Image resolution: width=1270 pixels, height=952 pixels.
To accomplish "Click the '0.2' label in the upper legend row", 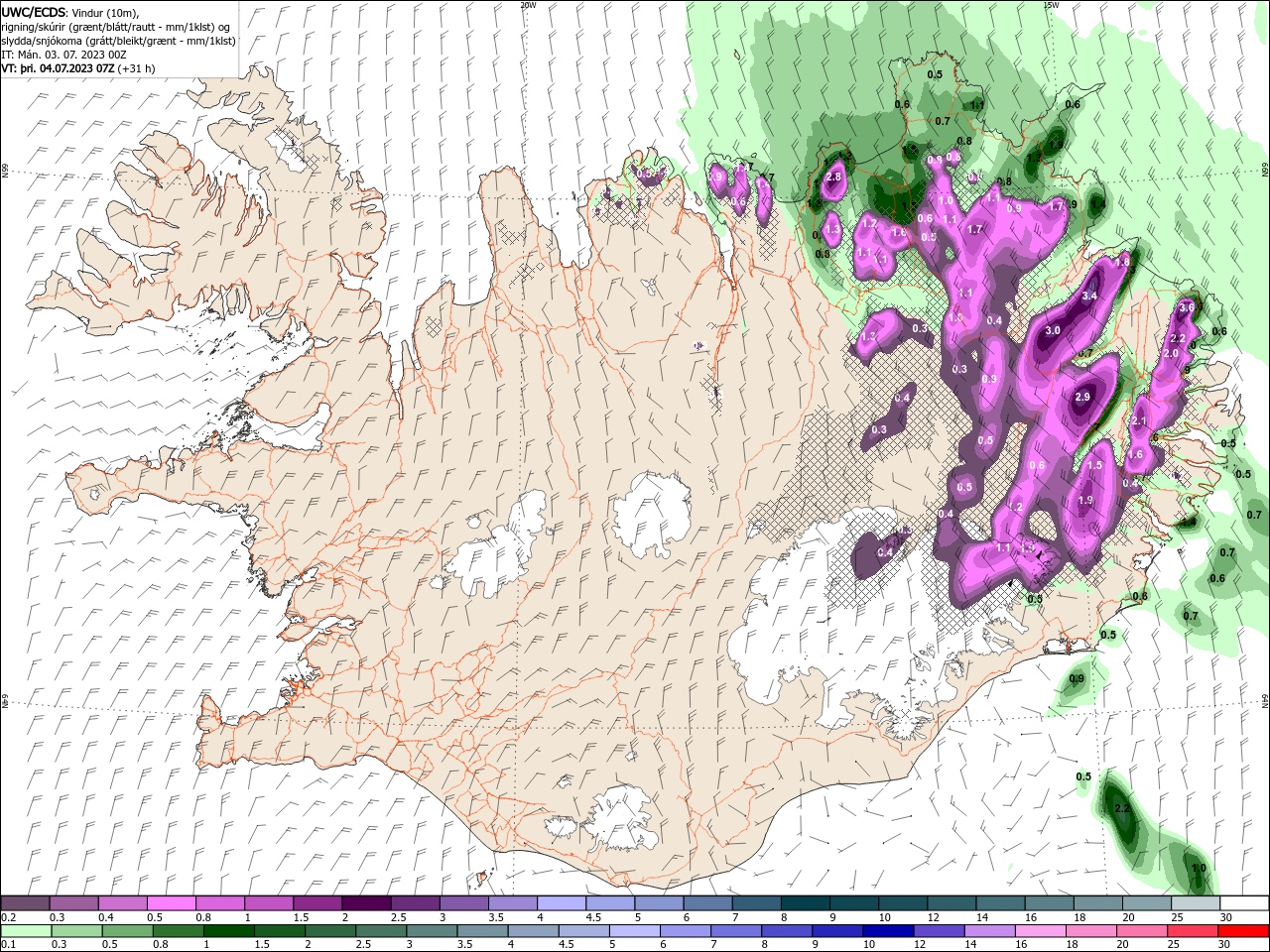I will click(7, 917).
